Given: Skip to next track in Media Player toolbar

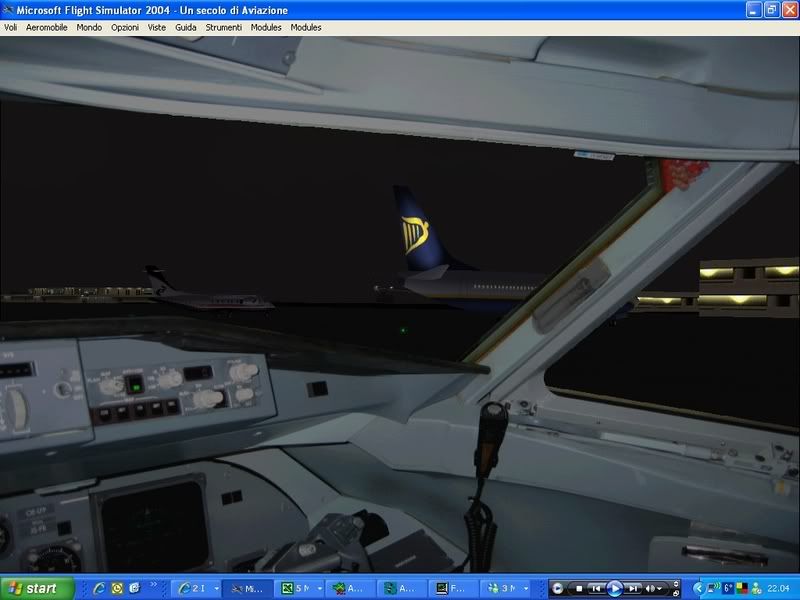Looking at the screenshot, I should 633,589.
